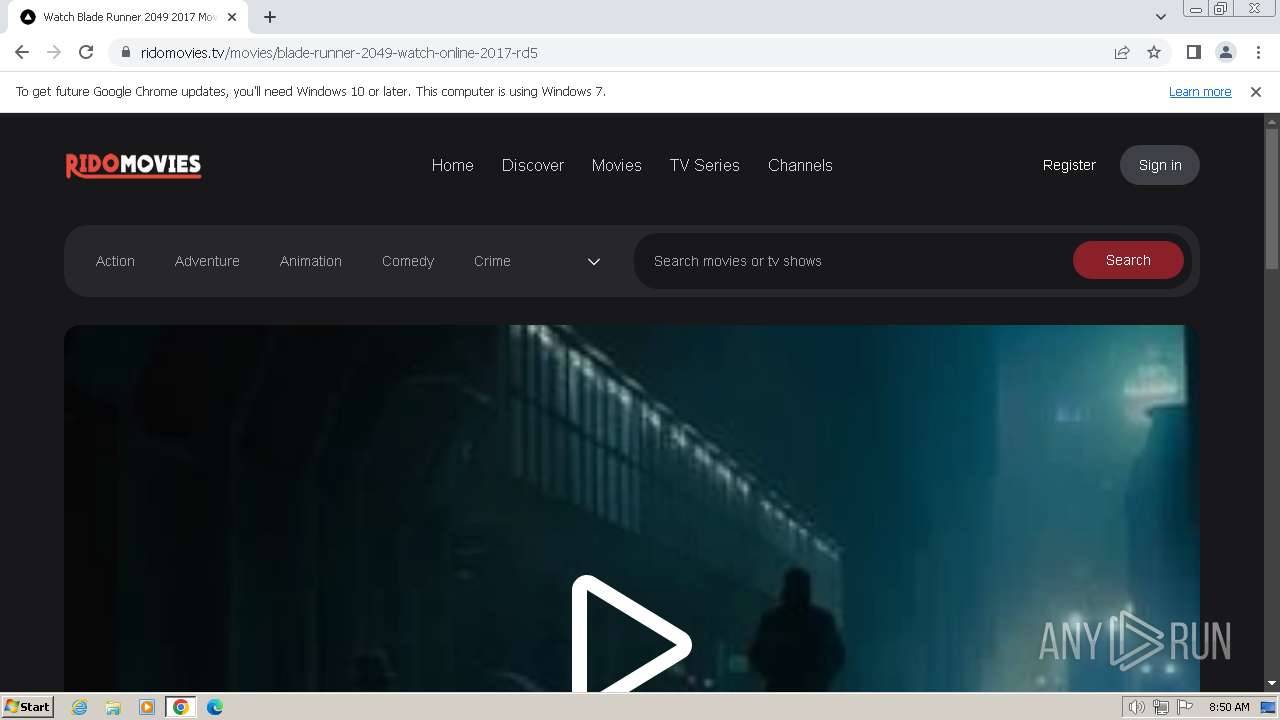The image size is (1280, 720).
Task: Select the Crime genre
Action: [492, 261]
